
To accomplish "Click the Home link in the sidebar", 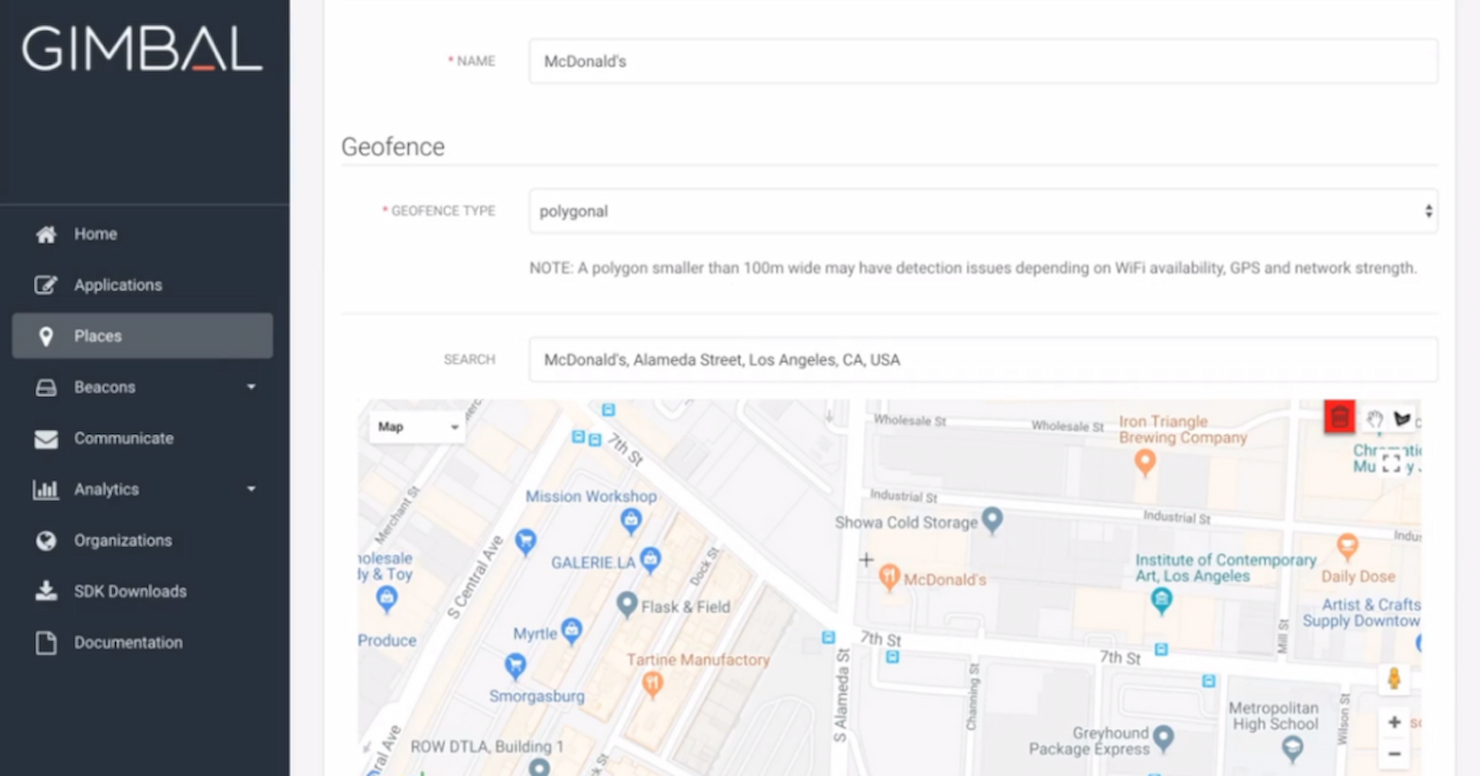I will click(95, 234).
